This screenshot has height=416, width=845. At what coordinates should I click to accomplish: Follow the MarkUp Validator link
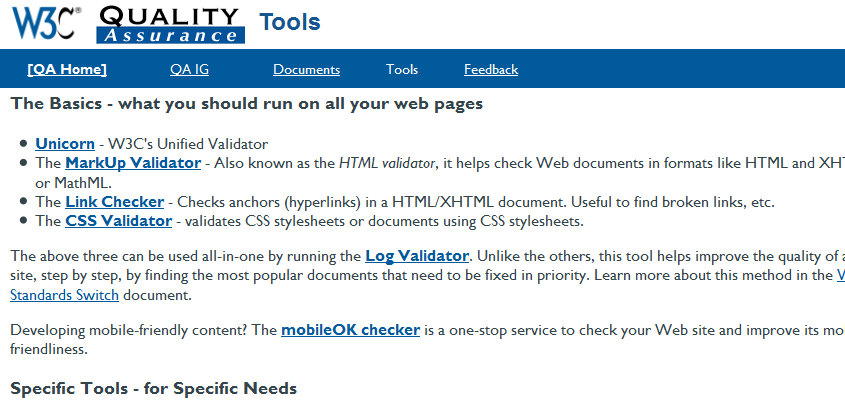[x=133, y=163]
